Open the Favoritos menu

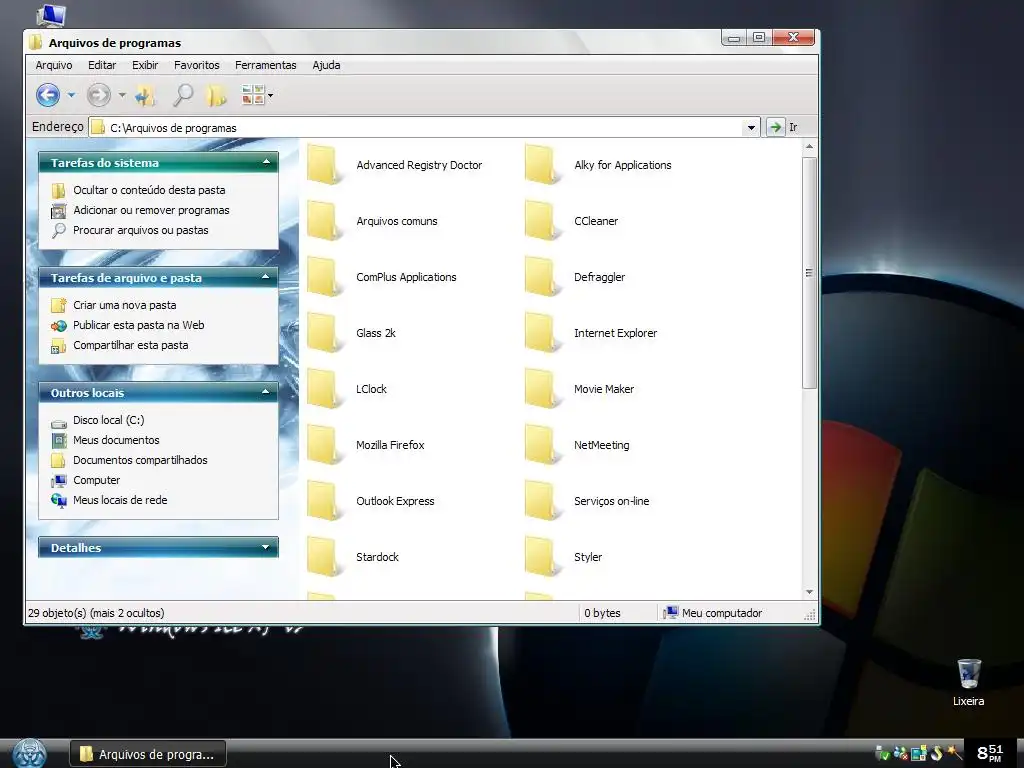pos(197,65)
